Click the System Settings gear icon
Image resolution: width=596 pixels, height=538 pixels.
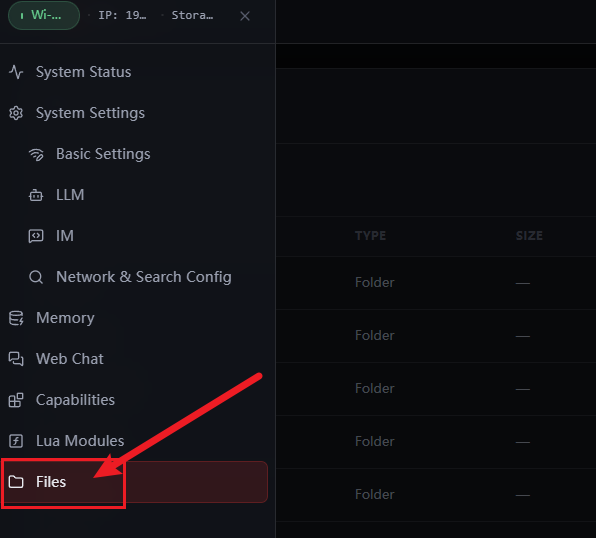coord(16,113)
